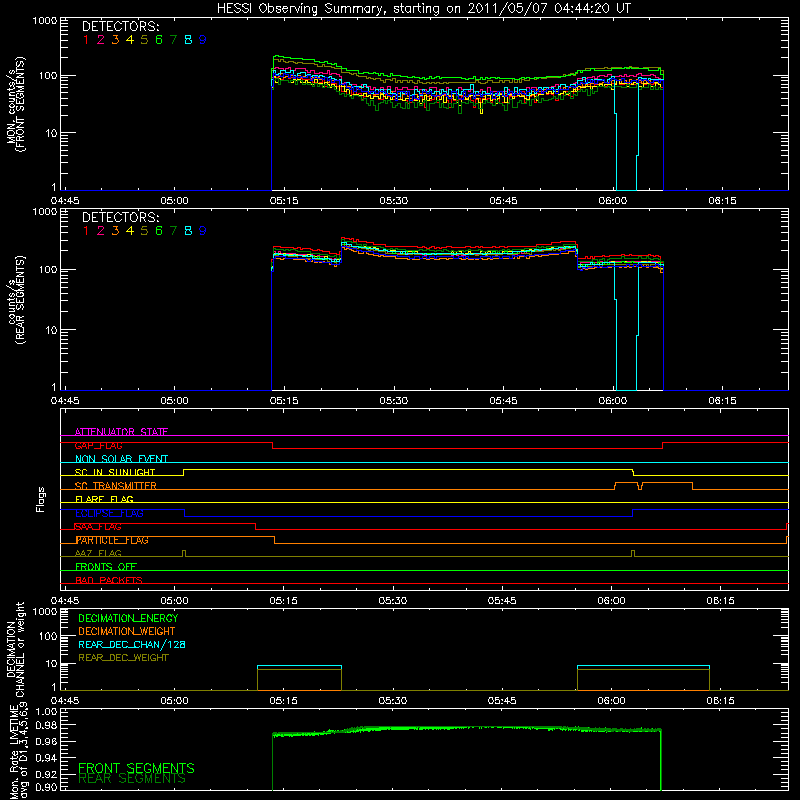Pick detector 9 legend in rear segments plot
Viewport: 800px width, 800px height.
(203, 231)
